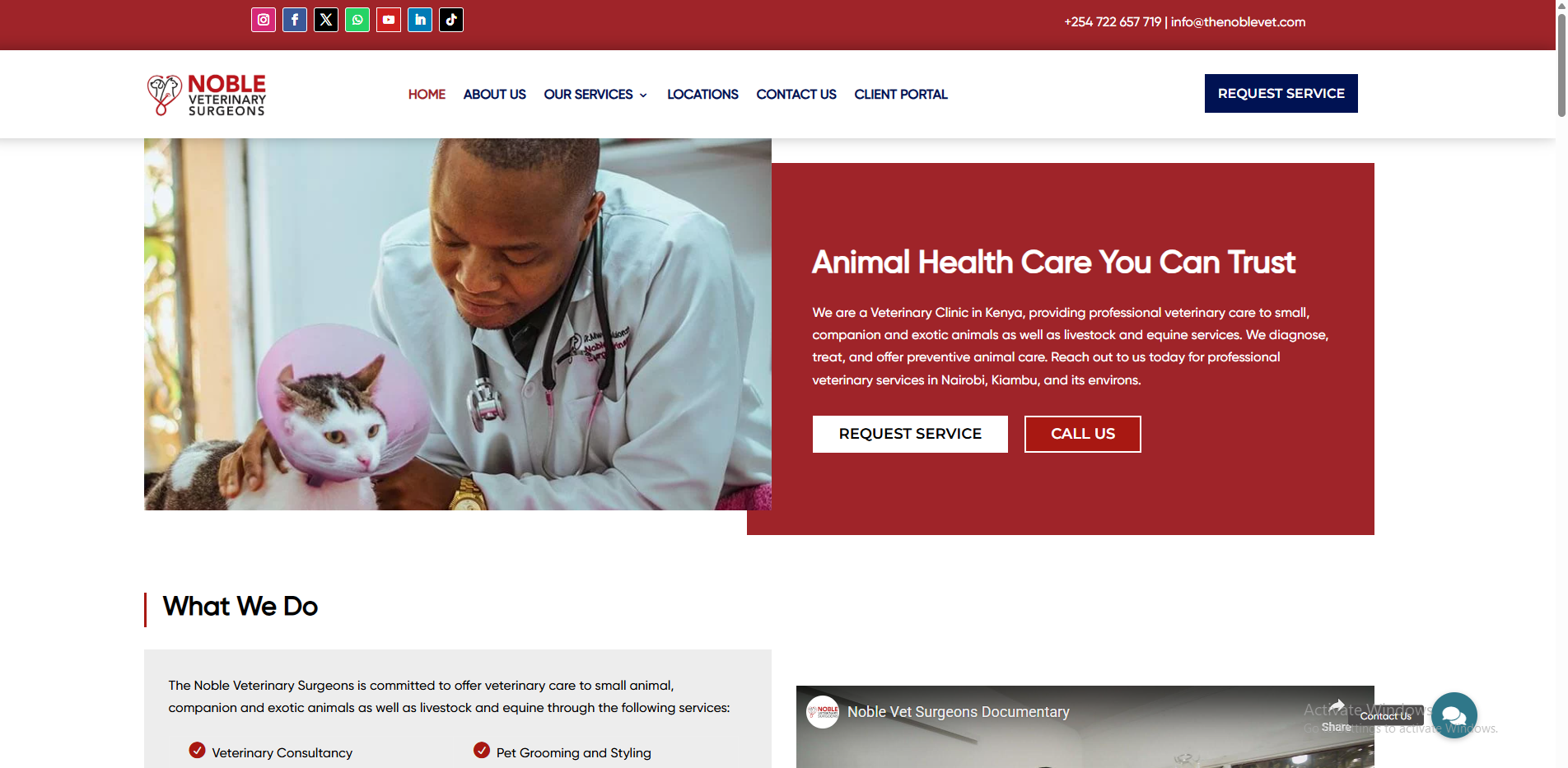1568x768 pixels.
Task: Open the About Us menu item
Action: tap(494, 95)
